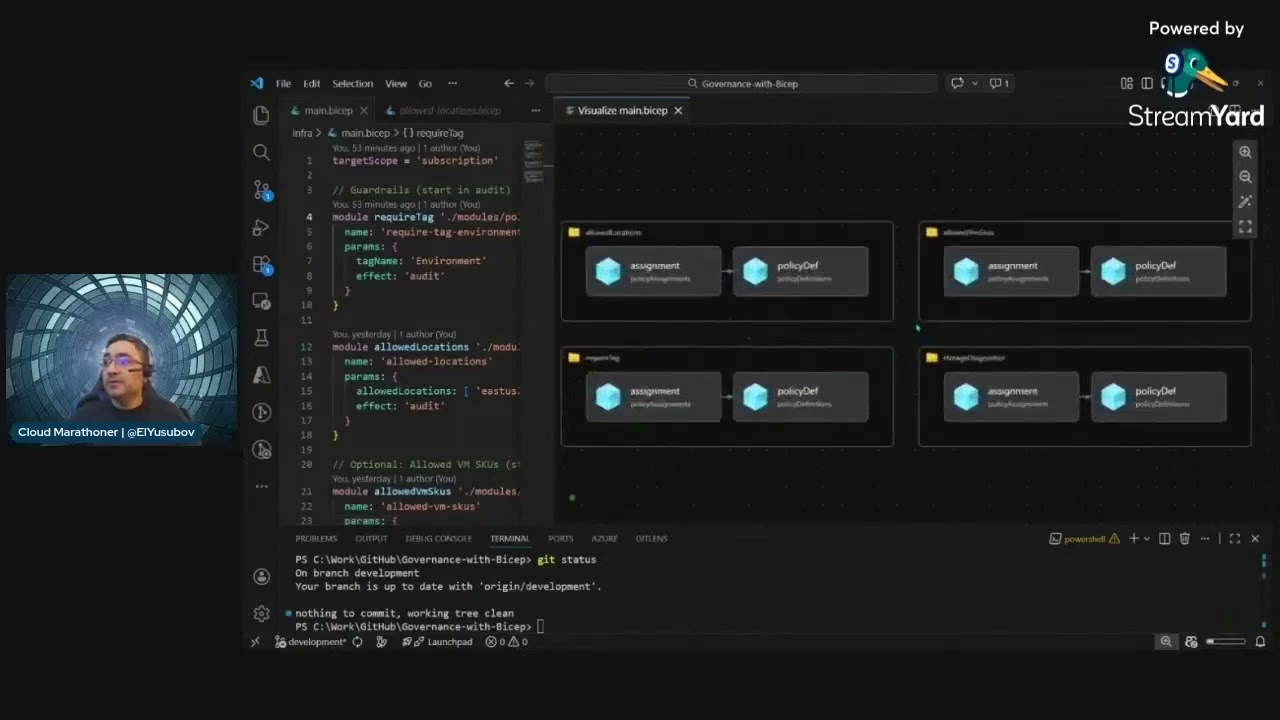The image size is (1280, 720).
Task: Click the requireTag breadcrumb symbol
Action: pyautogui.click(x=434, y=133)
